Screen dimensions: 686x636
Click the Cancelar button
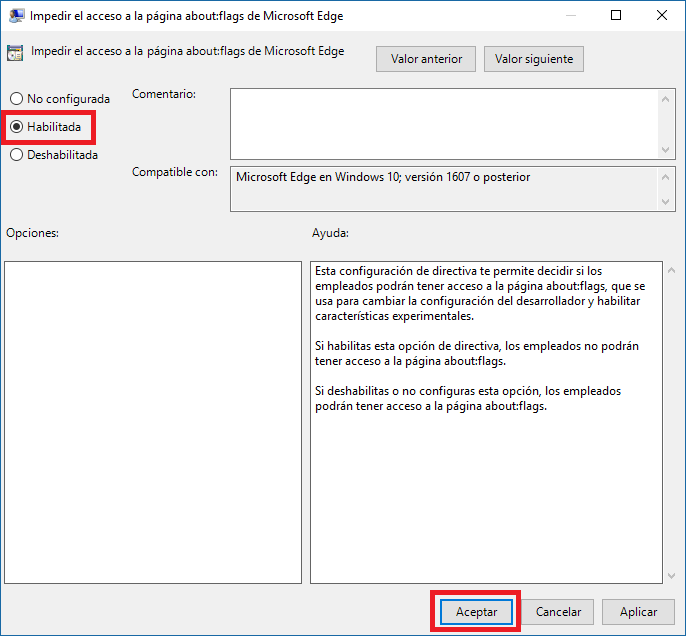pyautogui.click(x=558, y=612)
